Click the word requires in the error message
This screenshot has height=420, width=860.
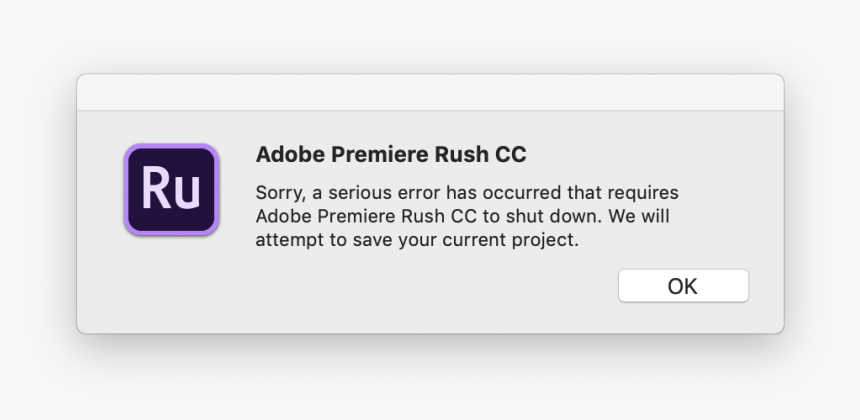click(x=644, y=192)
